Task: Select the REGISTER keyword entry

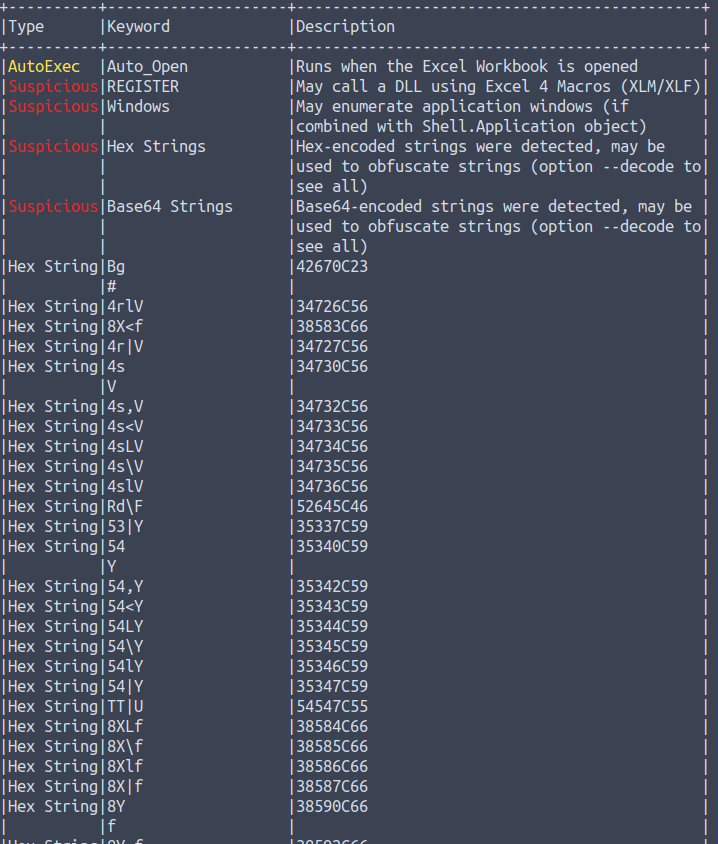Action: 142,87
